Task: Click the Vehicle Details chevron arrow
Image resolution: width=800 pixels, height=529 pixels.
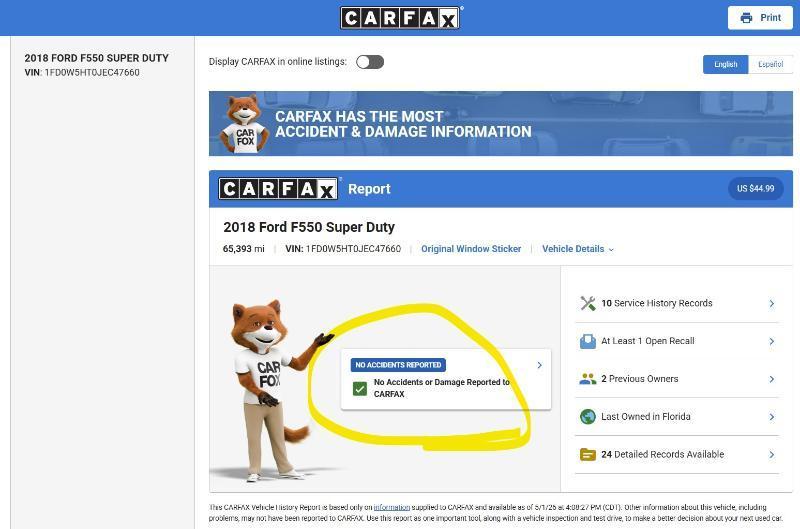Action: tap(611, 249)
